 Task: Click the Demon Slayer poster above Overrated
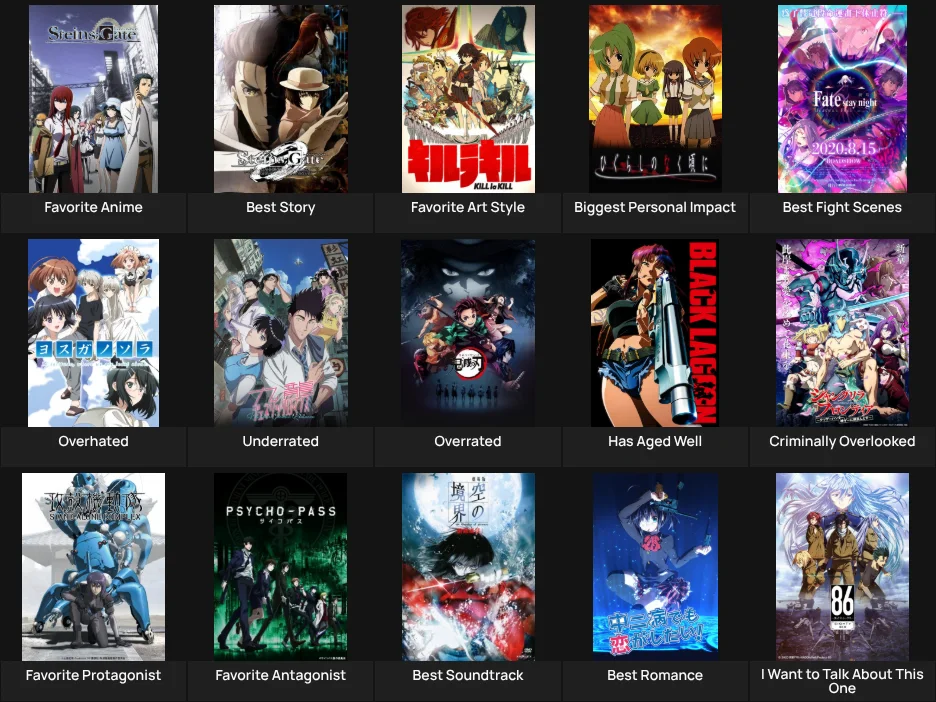coord(468,333)
